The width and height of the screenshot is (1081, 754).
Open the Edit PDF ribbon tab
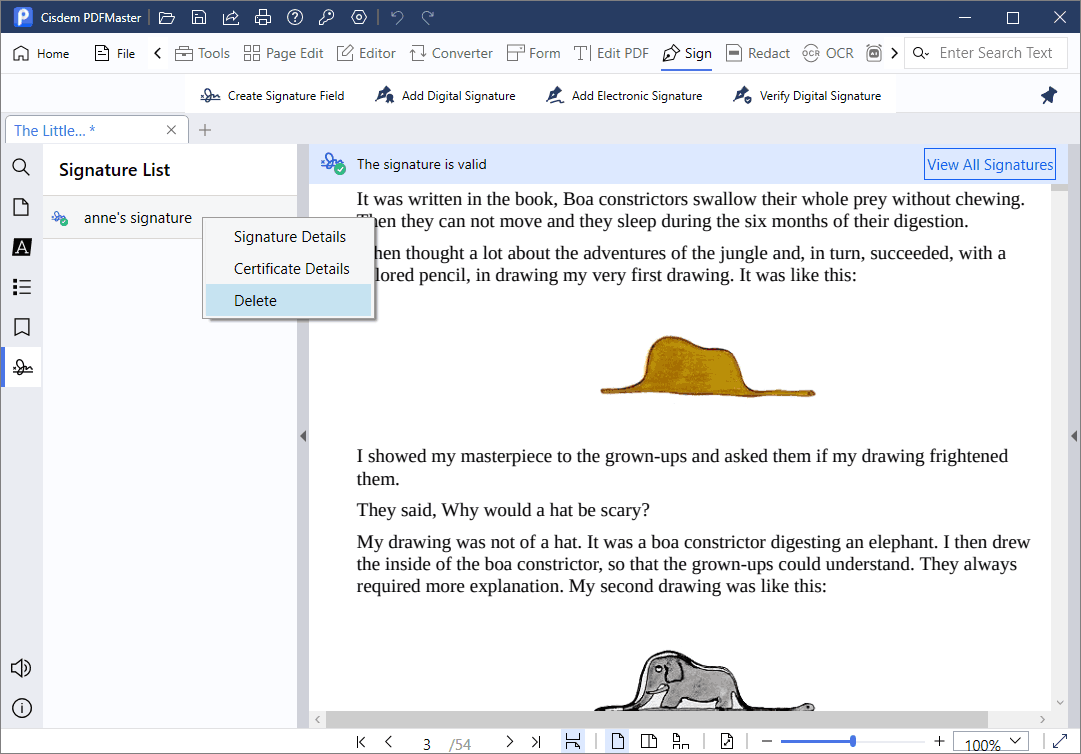[612, 53]
